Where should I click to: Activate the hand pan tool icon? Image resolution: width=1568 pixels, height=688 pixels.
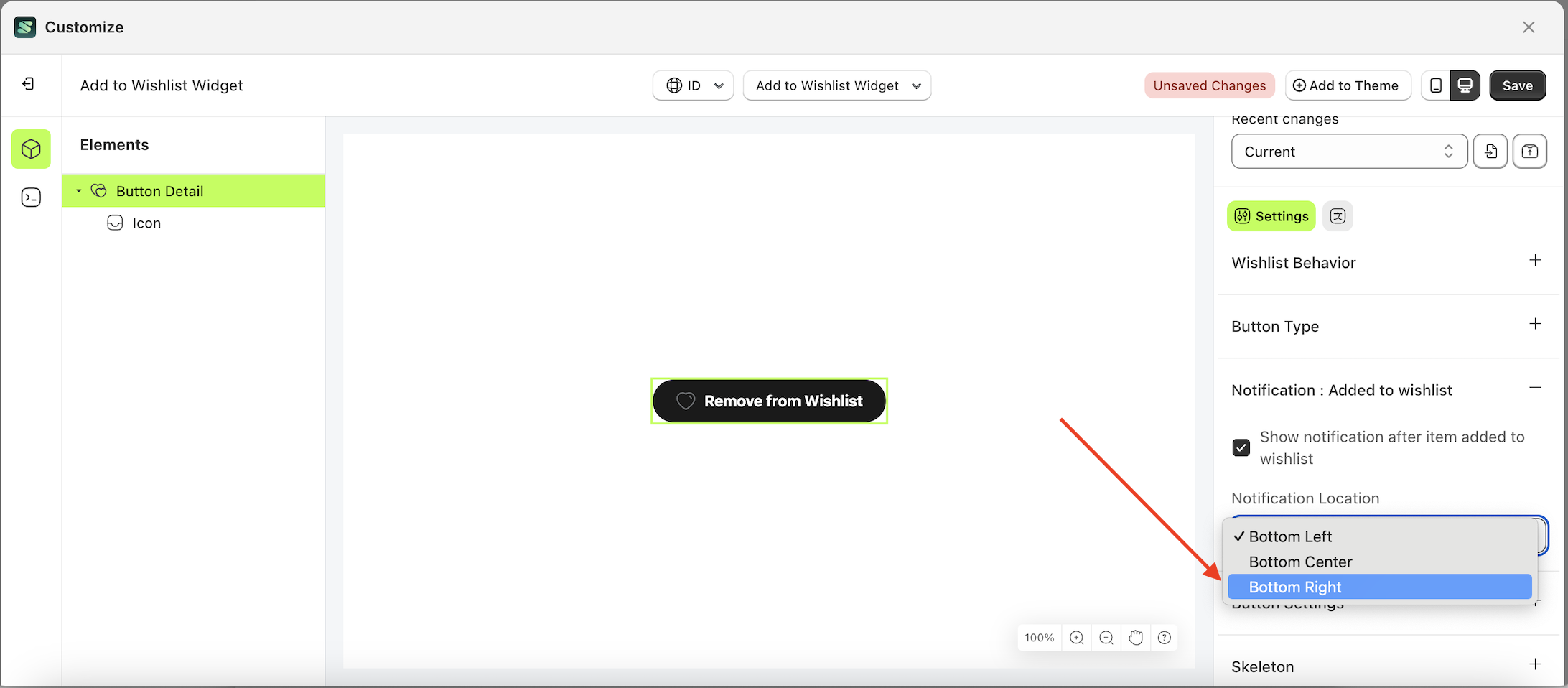1135,637
